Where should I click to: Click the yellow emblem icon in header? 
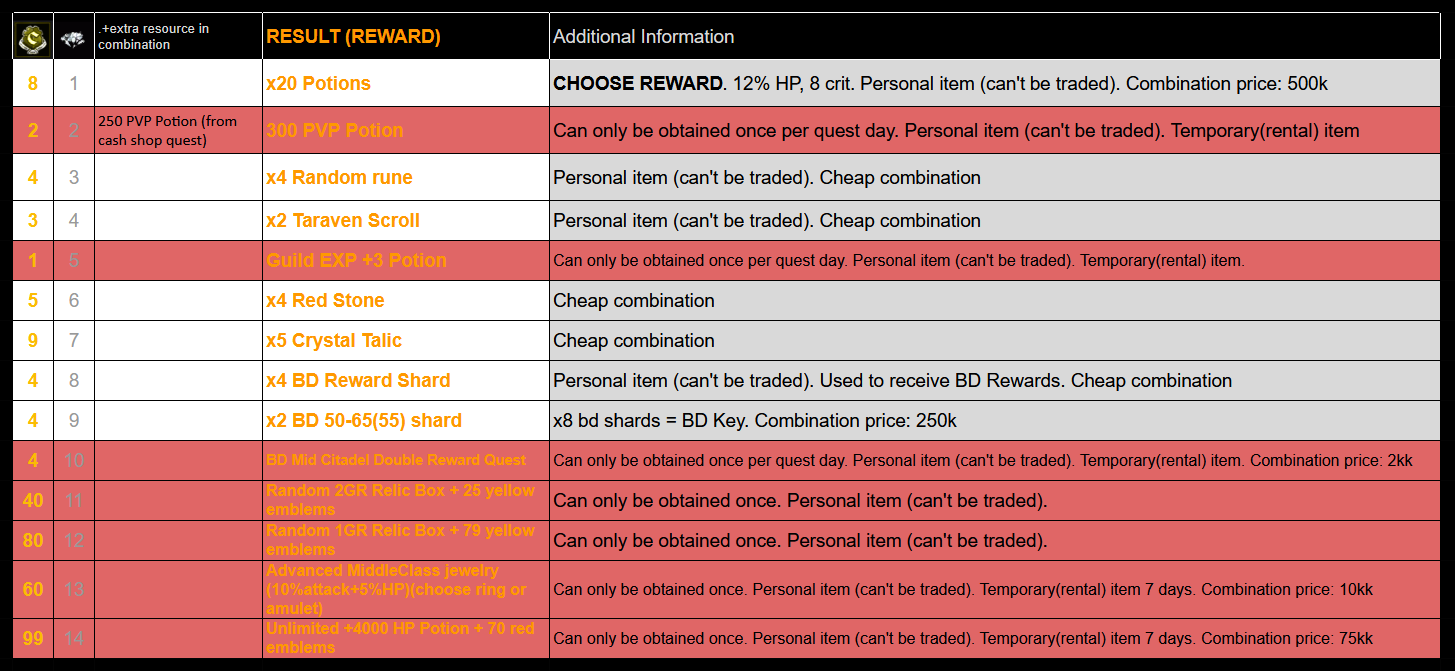[x=33, y=37]
